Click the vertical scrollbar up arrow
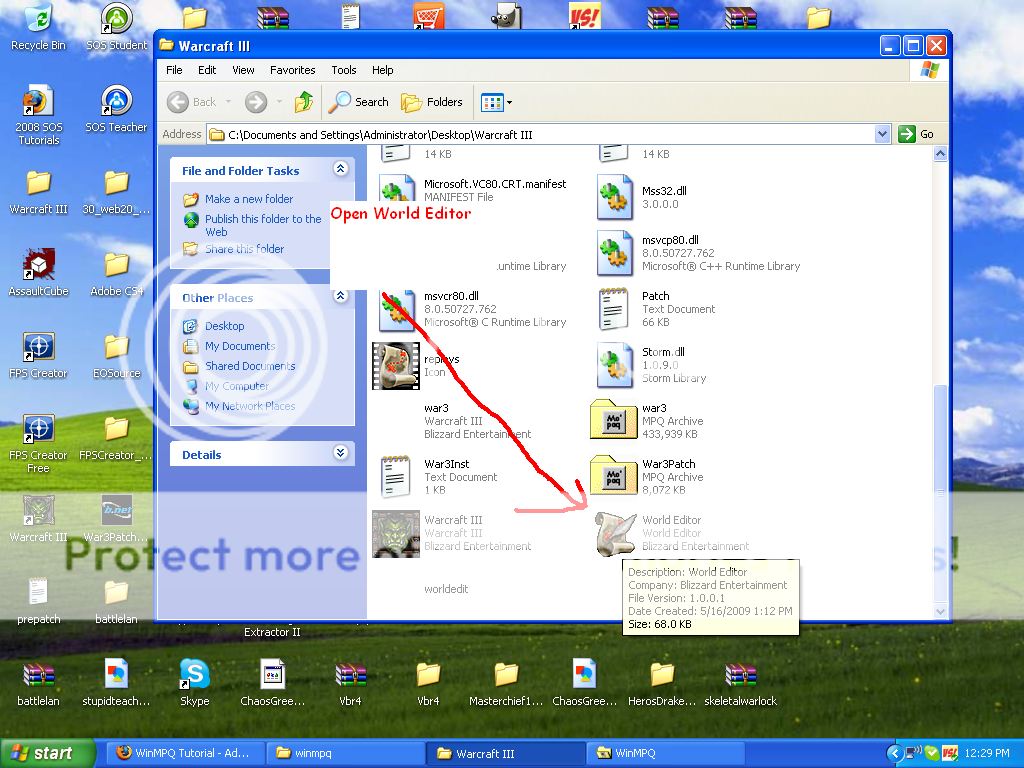The width and height of the screenshot is (1024, 768). (x=940, y=154)
